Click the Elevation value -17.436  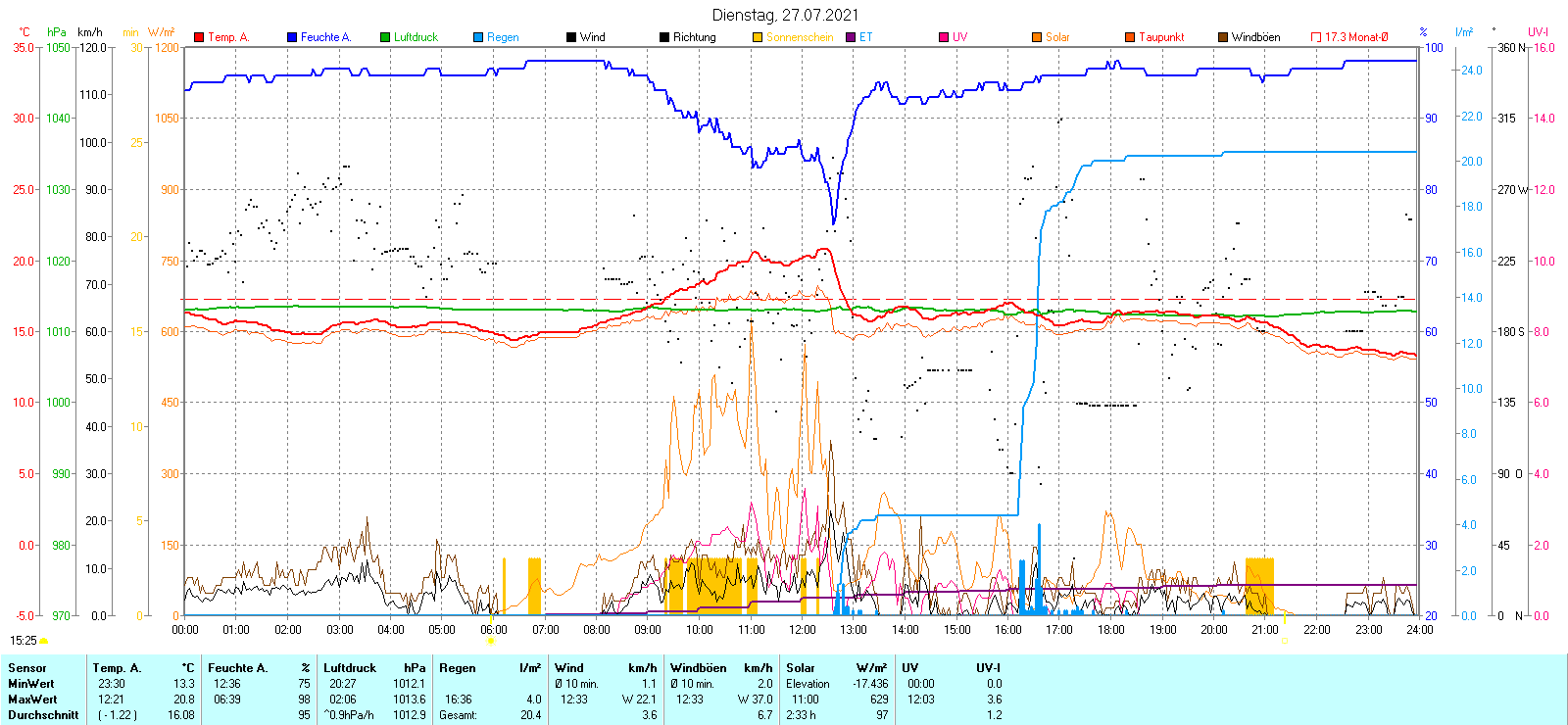(x=870, y=684)
